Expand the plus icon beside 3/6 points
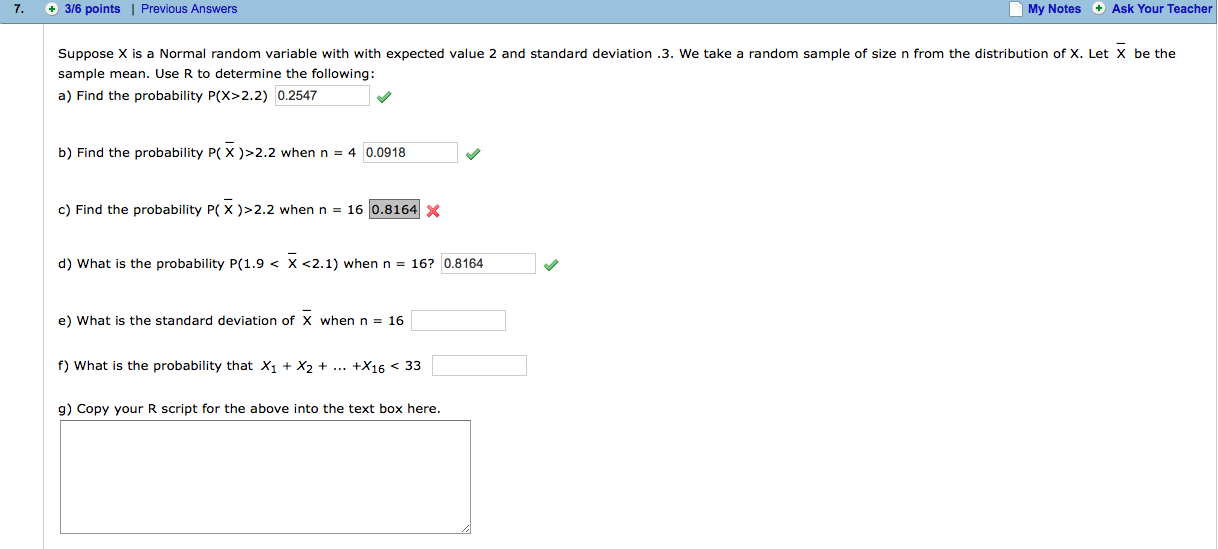Screen dimensions: 1218x549 [51, 9]
